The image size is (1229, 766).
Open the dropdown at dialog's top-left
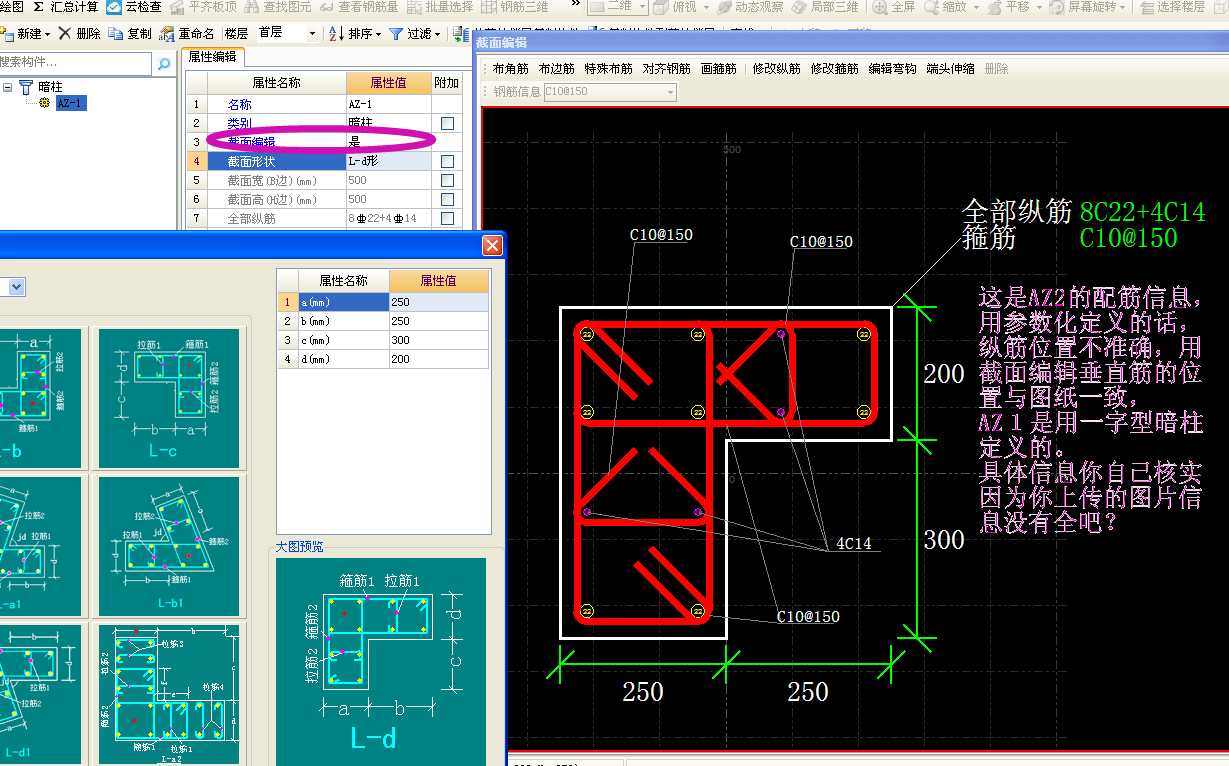tap(16, 287)
